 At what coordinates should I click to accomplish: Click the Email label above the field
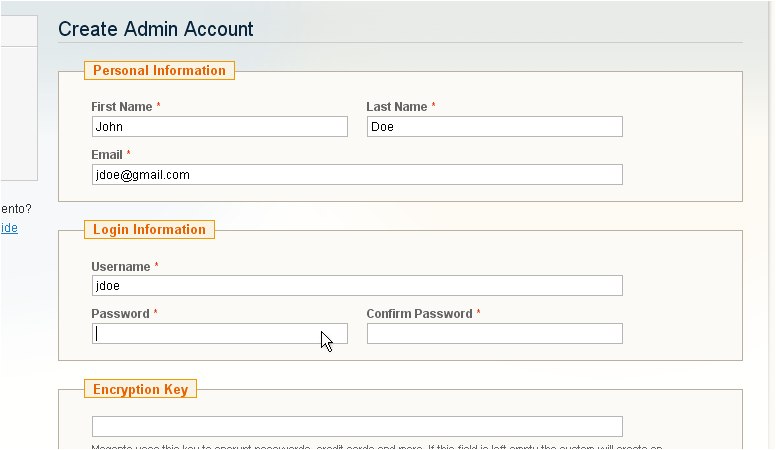coord(107,155)
